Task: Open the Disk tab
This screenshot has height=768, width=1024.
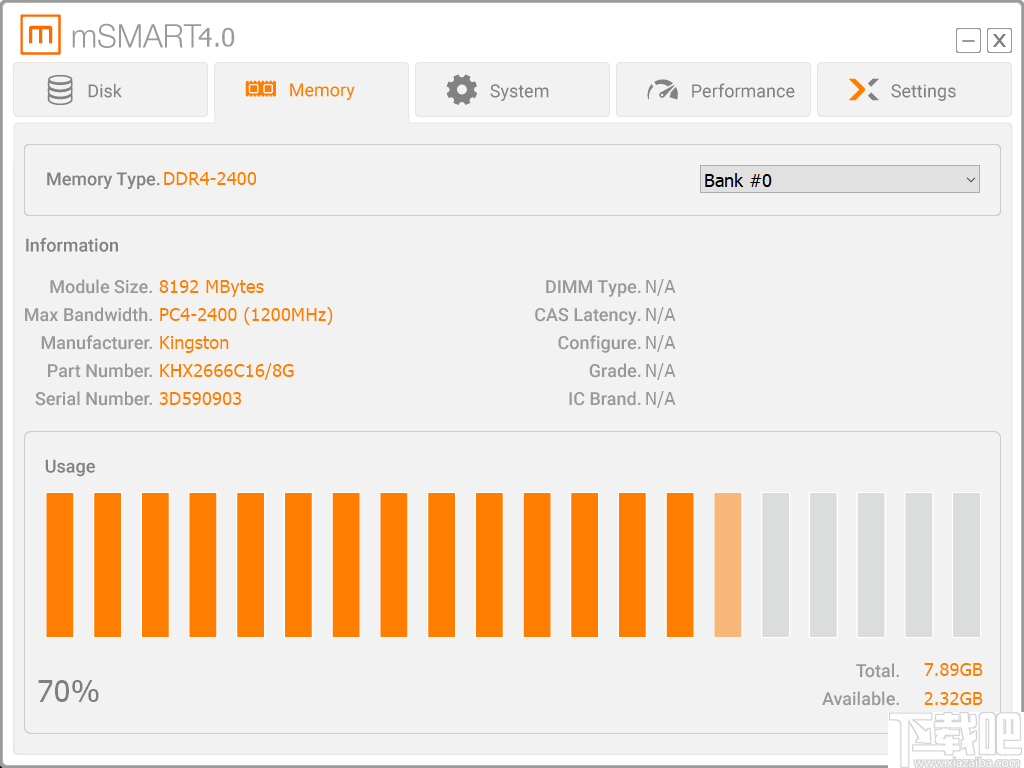Action: click(110, 90)
